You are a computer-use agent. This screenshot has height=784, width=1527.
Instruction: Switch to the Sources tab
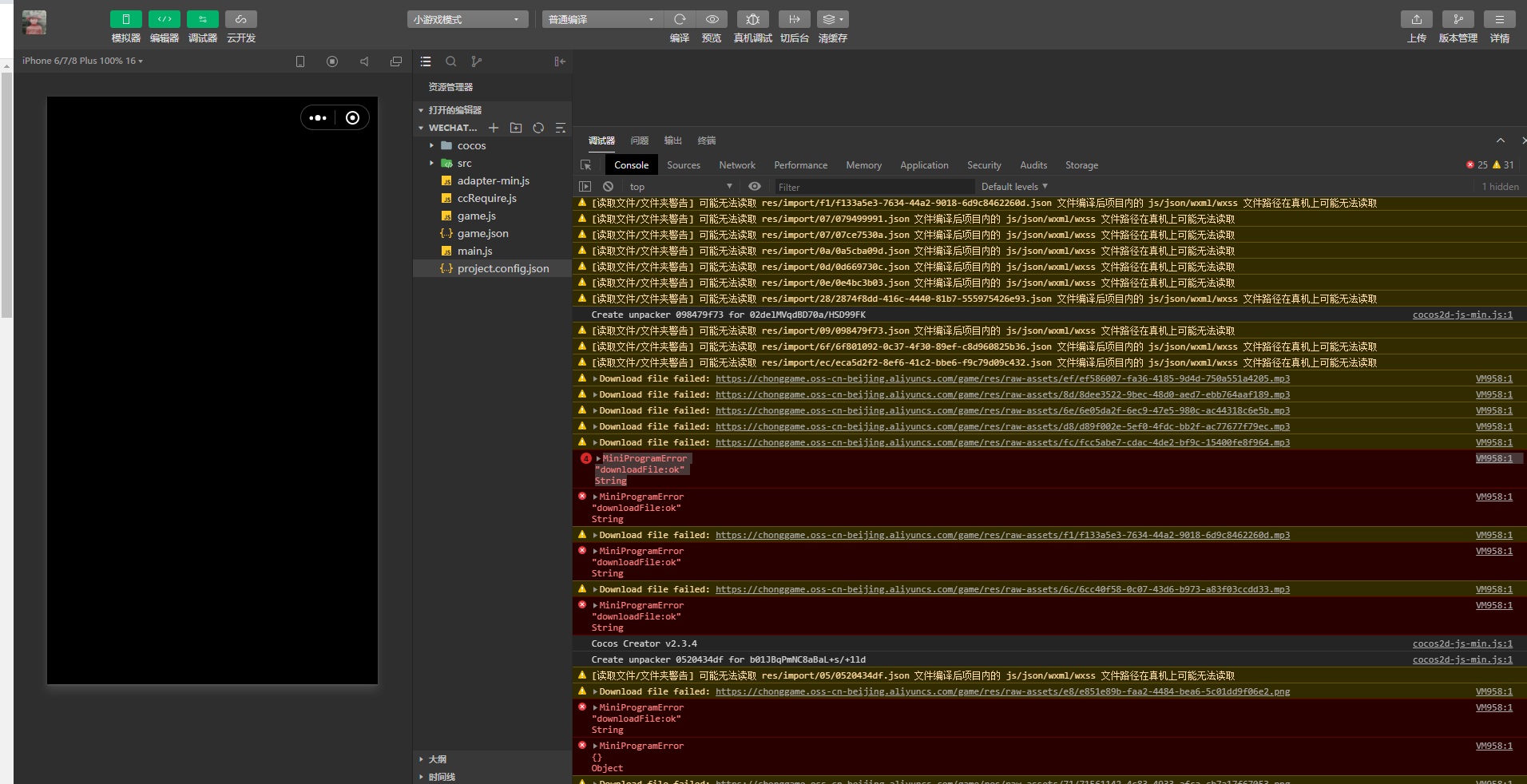(683, 165)
